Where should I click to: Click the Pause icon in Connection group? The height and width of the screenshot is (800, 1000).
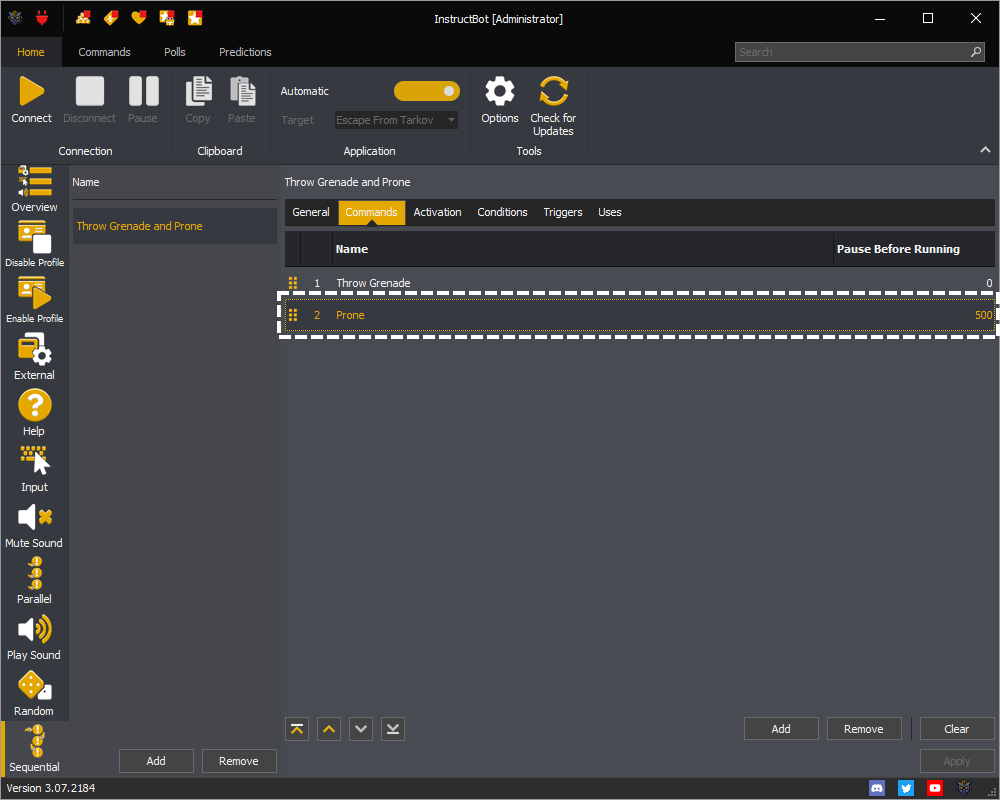click(x=143, y=91)
